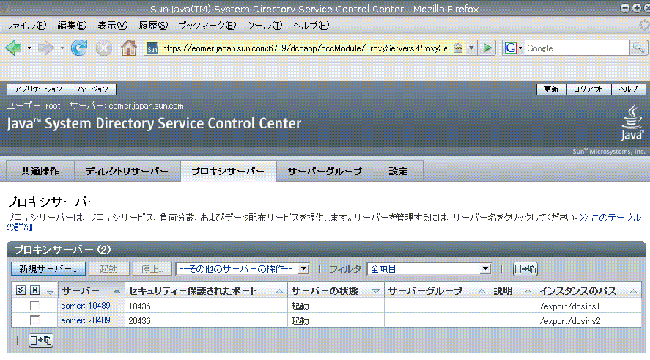Screen dimensions: 650x360
Task: Click the 停止 button above the table
Action: [x=152, y=269]
